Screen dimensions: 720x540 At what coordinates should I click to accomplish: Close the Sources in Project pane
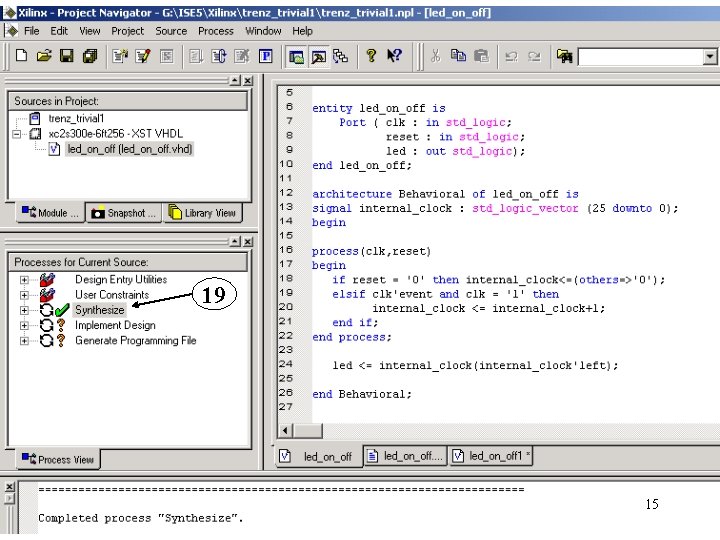[x=248, y=80]
